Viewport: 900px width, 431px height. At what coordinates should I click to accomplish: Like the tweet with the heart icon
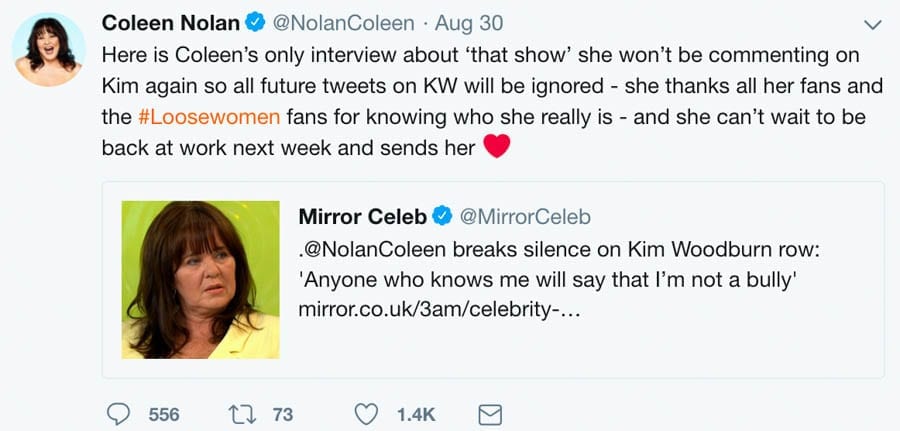point(368,414)
